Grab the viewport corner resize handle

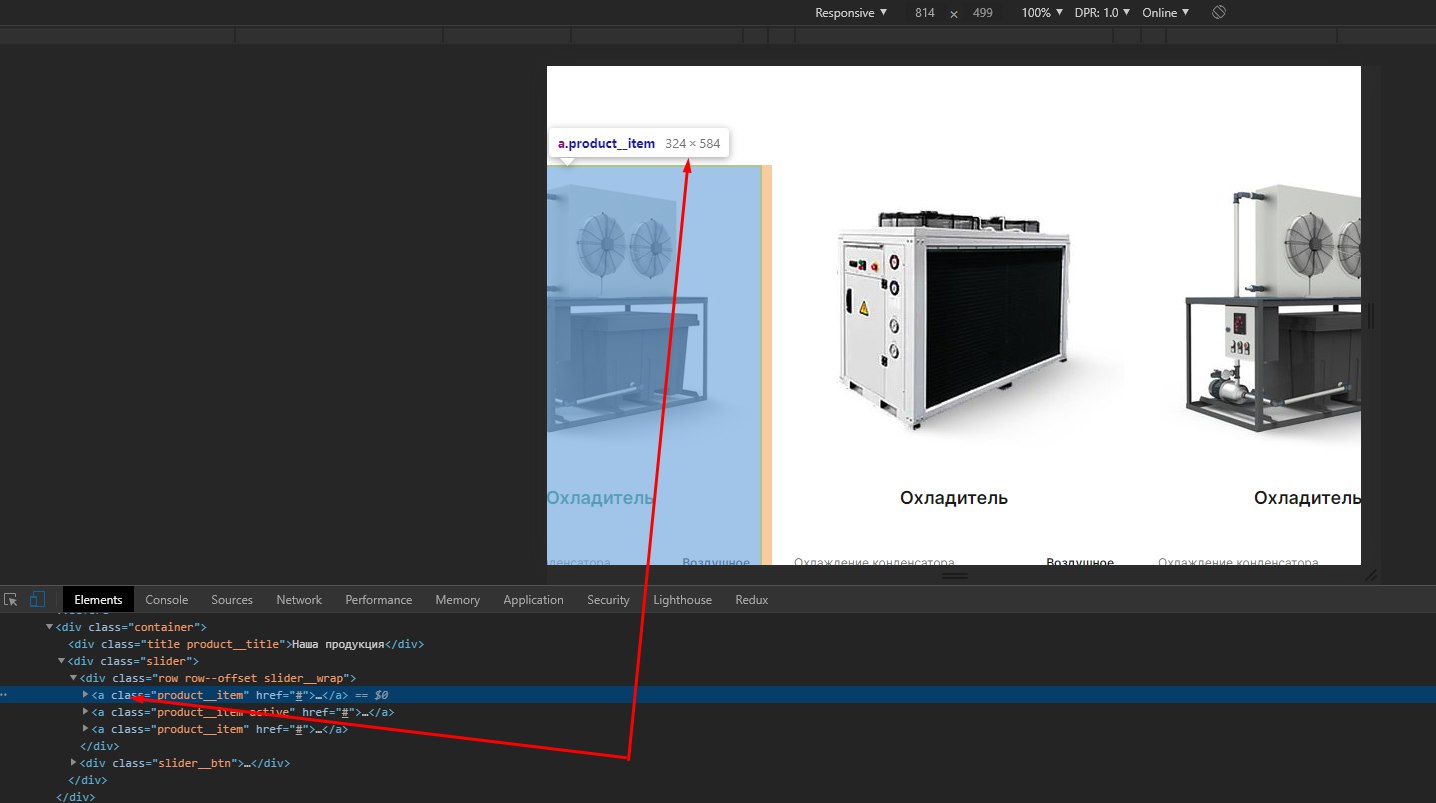tap(1371, 575)
